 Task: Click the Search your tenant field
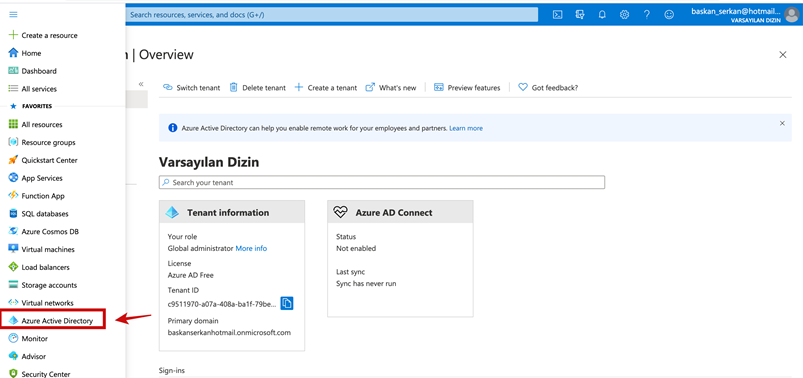click(382, 182)
